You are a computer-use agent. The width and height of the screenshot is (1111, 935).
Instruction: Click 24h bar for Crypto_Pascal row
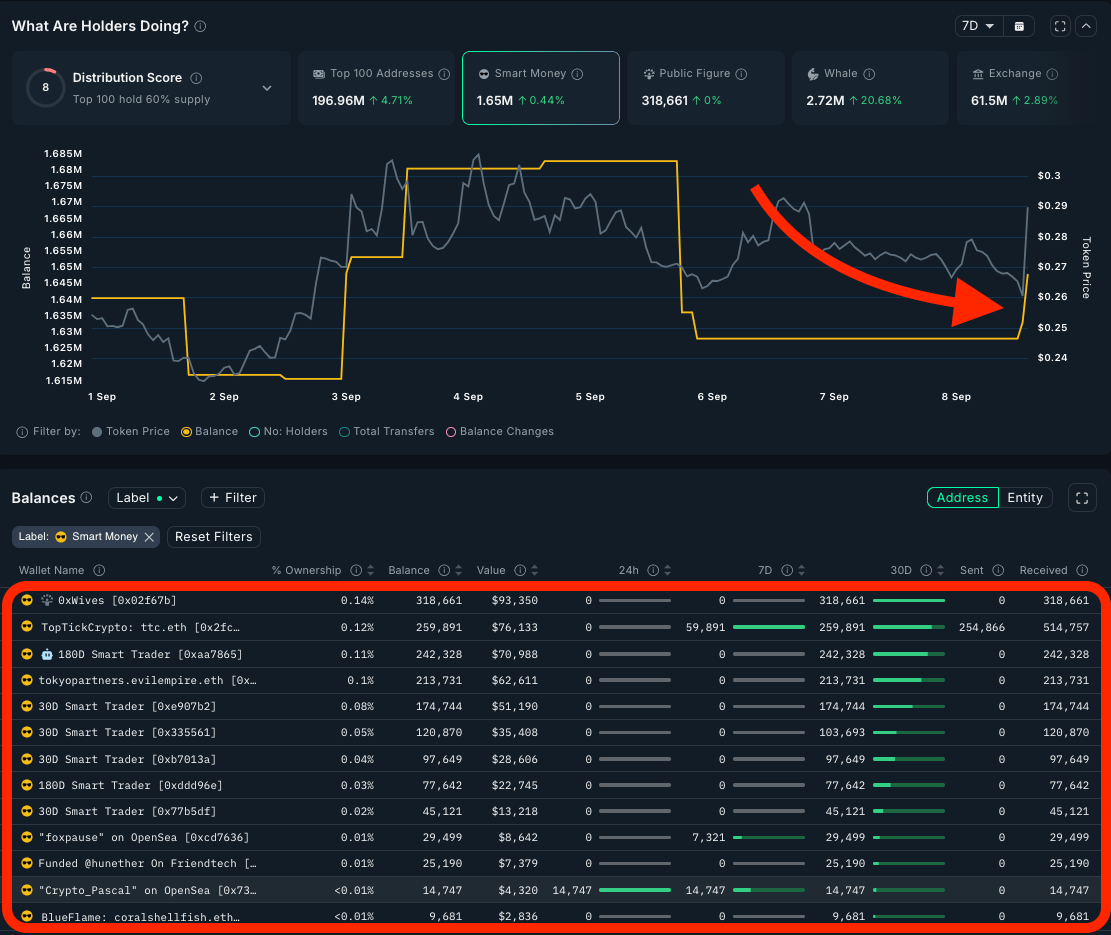point(635,890)
